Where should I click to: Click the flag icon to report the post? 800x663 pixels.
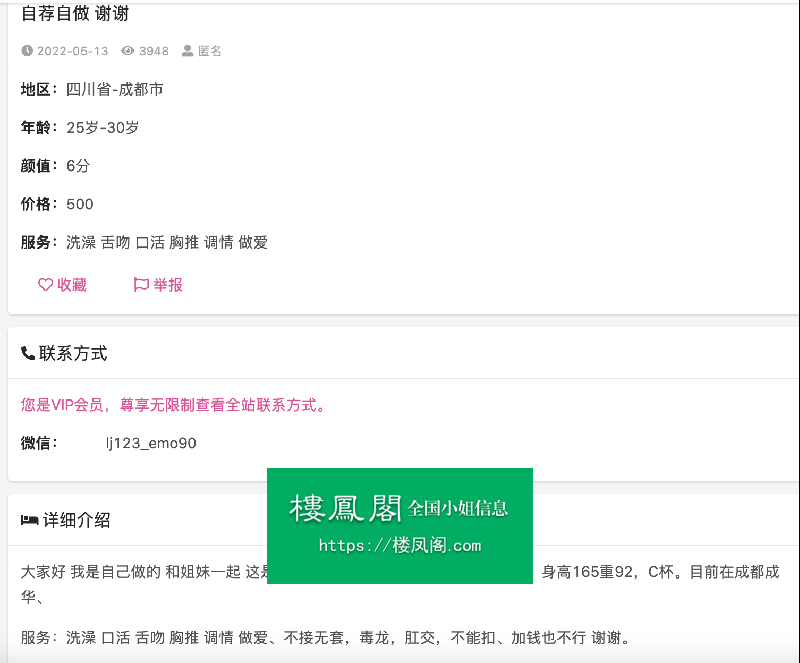[x=141, y=285]
